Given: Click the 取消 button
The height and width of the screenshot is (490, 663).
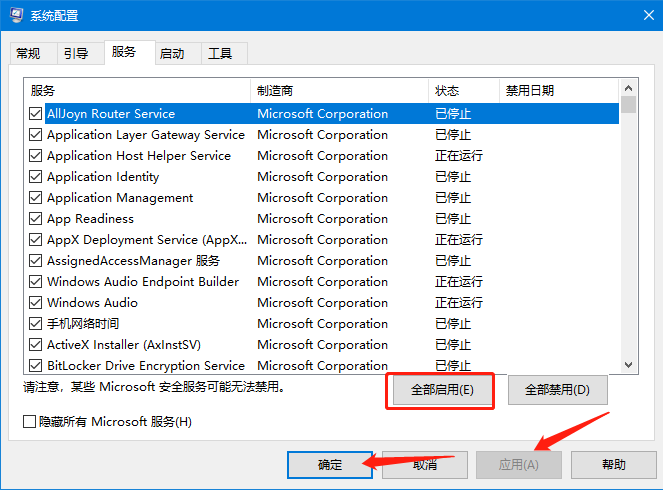Looking at the screenshot, I should coord(424,465).
